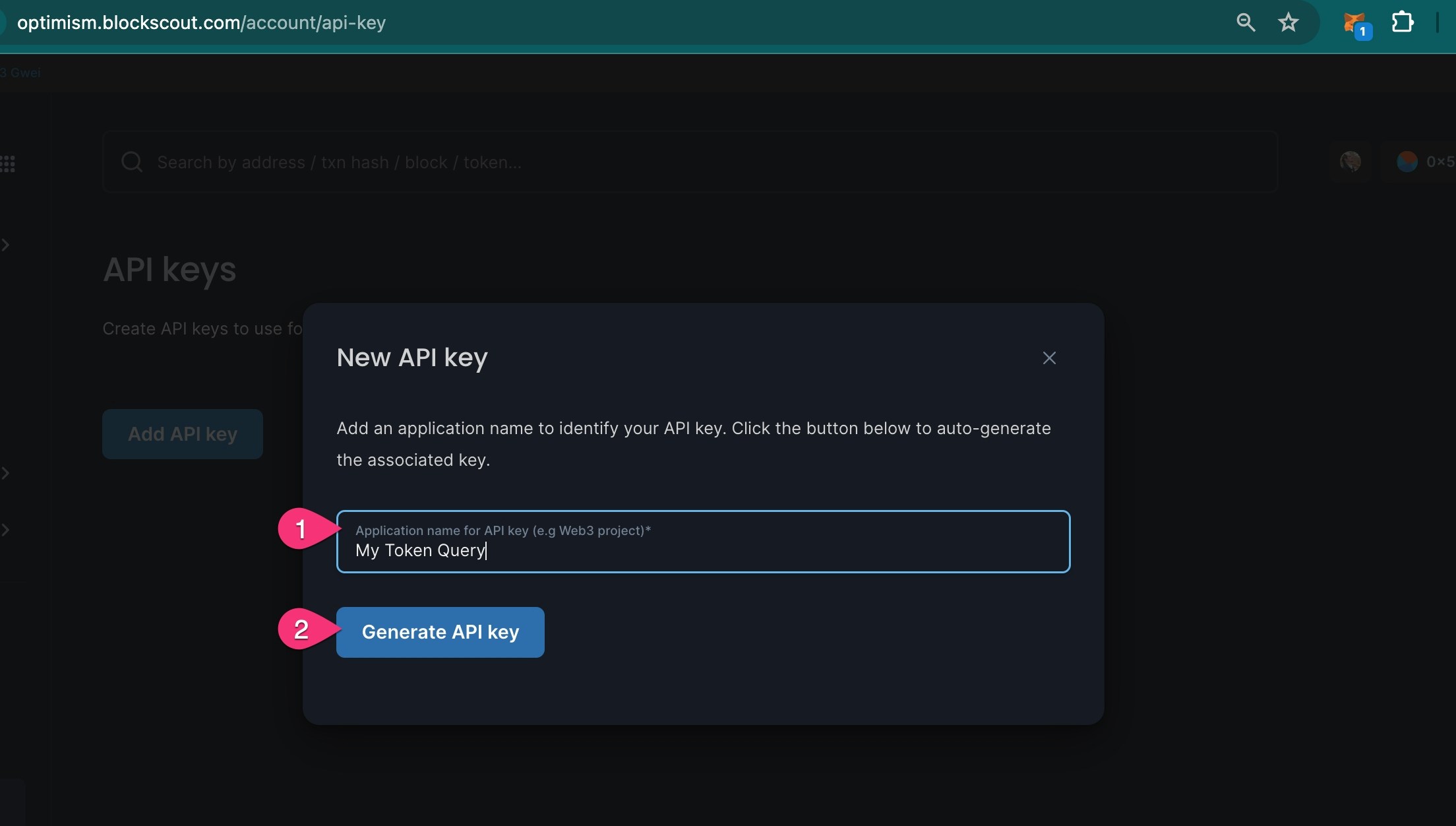Screen dimensions: 1456x826
Task: Open the browser extensions puzzle icon
Action: pos(1402,22)
